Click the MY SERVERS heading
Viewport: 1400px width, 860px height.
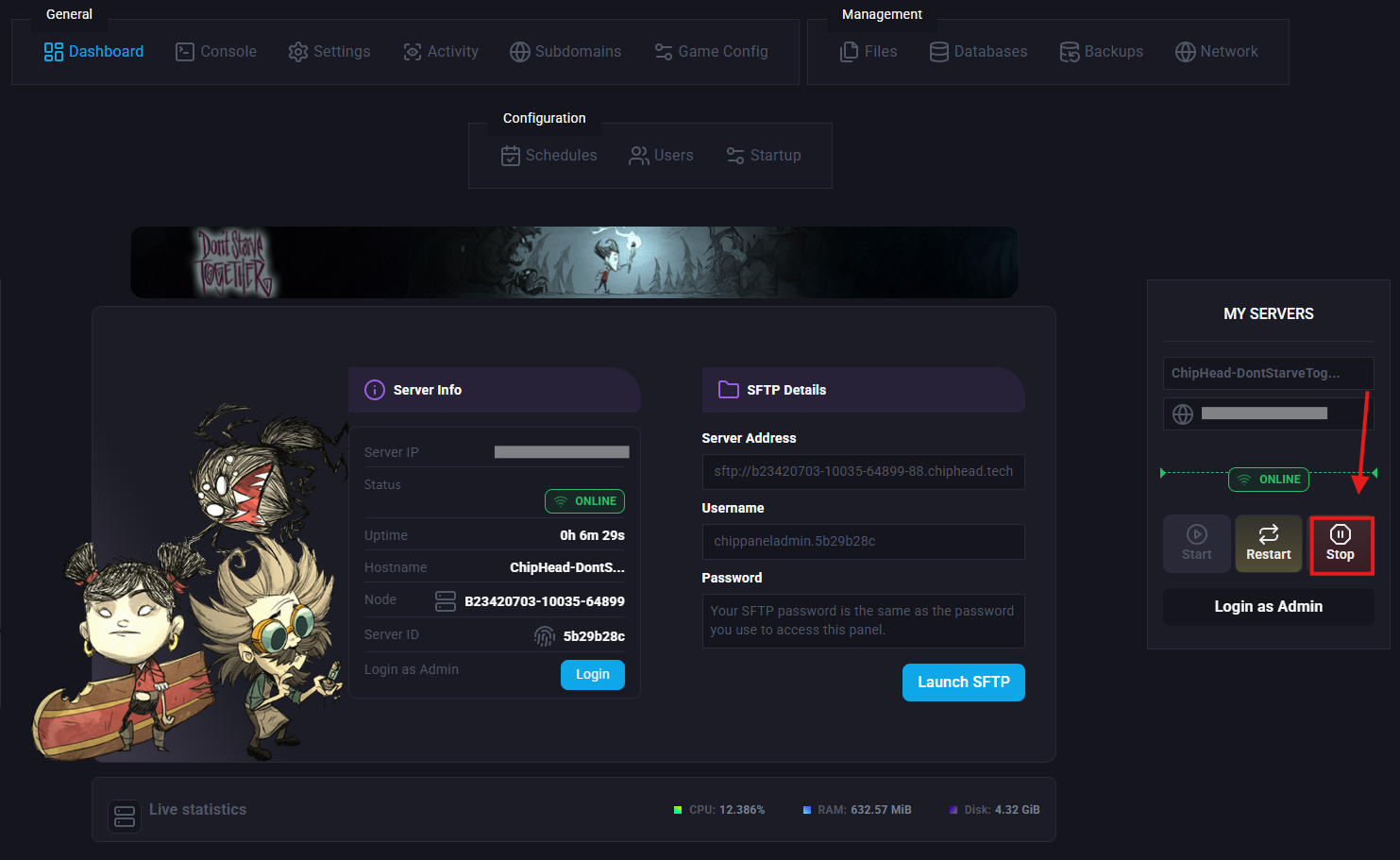pyautogui.click(x=1269, y=314)
